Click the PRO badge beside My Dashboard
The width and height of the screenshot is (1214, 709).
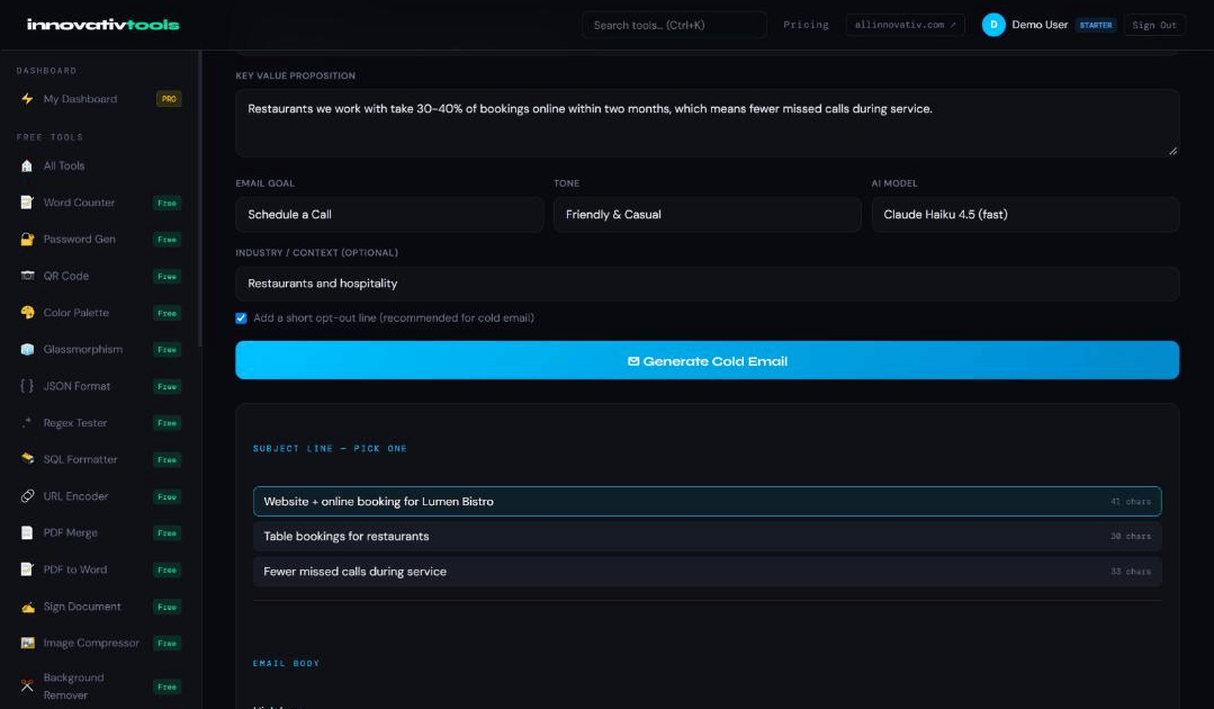tap(169, 99)
